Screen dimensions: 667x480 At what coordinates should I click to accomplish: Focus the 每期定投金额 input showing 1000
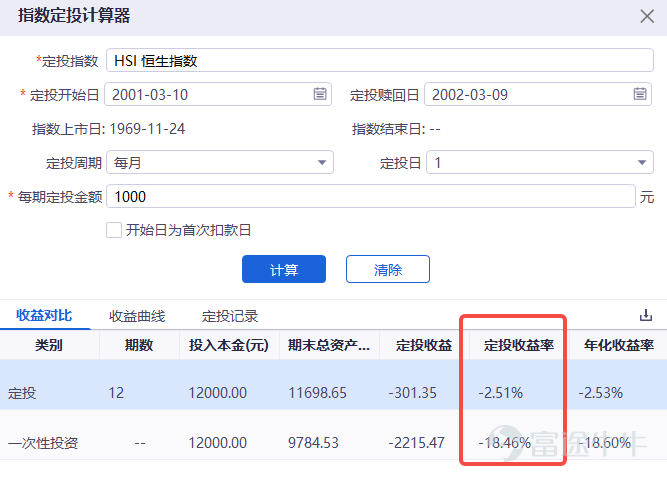371,197
